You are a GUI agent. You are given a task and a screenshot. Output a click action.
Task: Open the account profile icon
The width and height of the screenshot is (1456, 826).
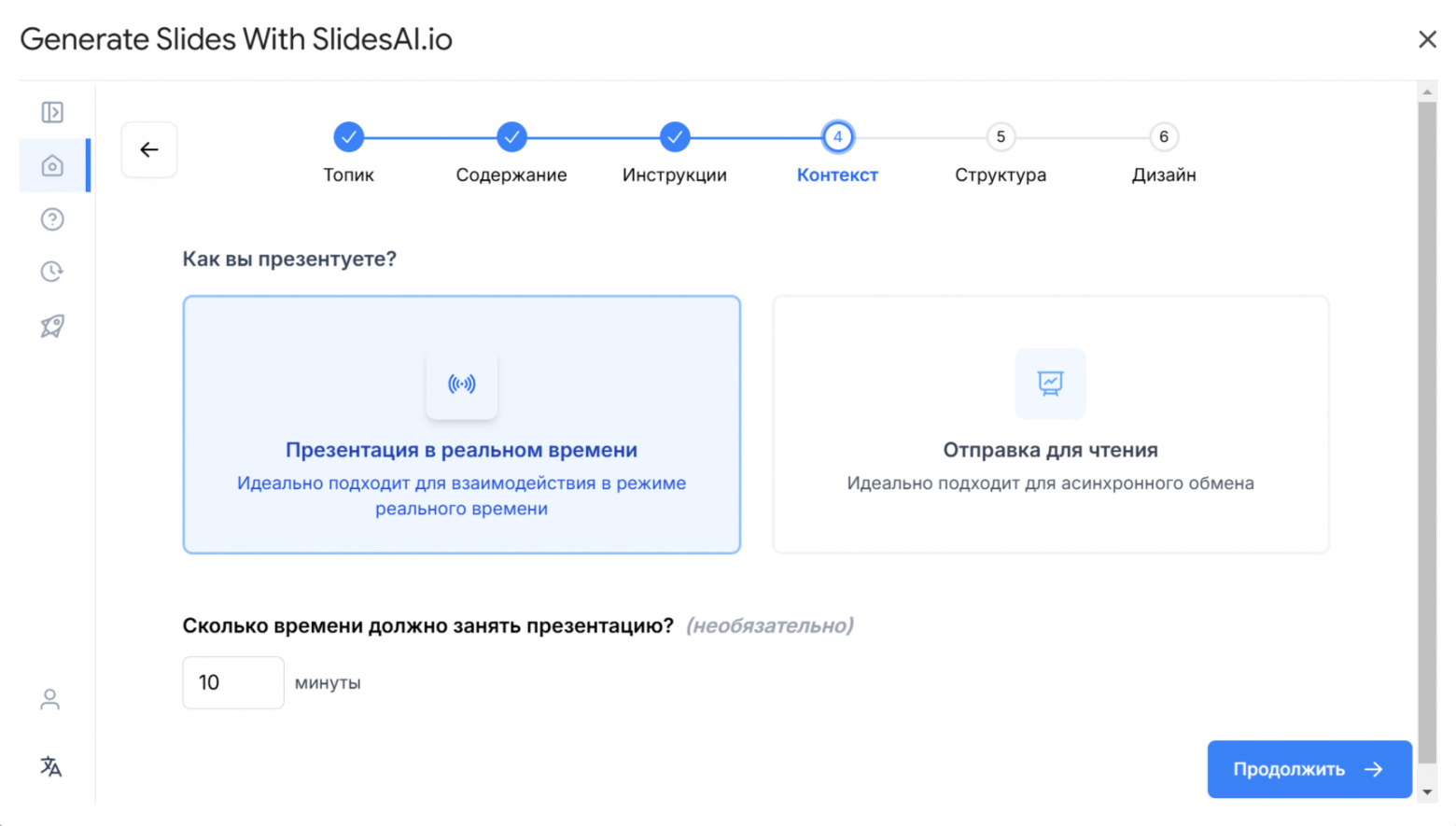pyautogui.click(x=49, y=699)
